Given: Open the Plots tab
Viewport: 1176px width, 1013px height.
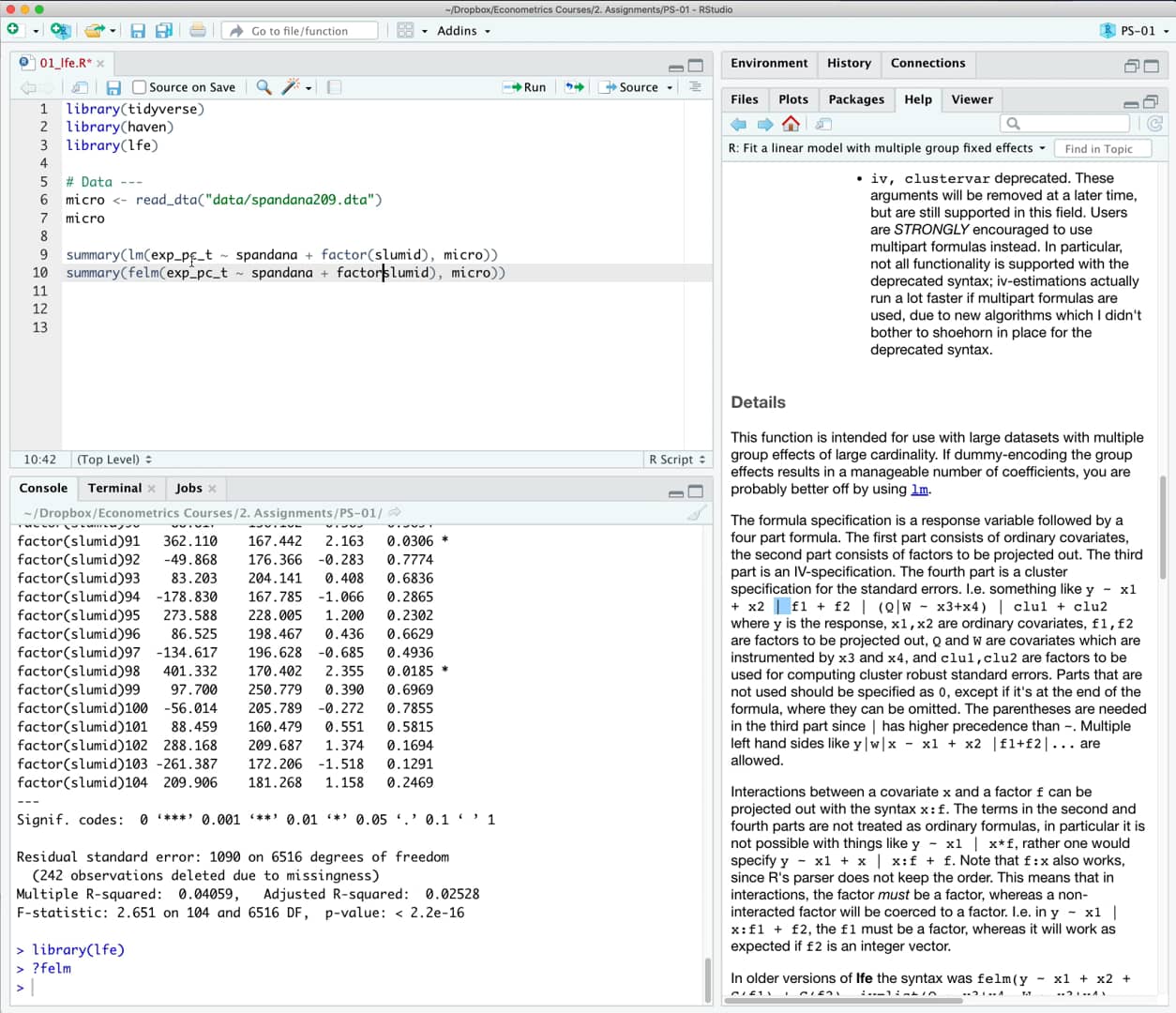Looking at the screenshot, I should pyautogui.click(x=793, y=99).
